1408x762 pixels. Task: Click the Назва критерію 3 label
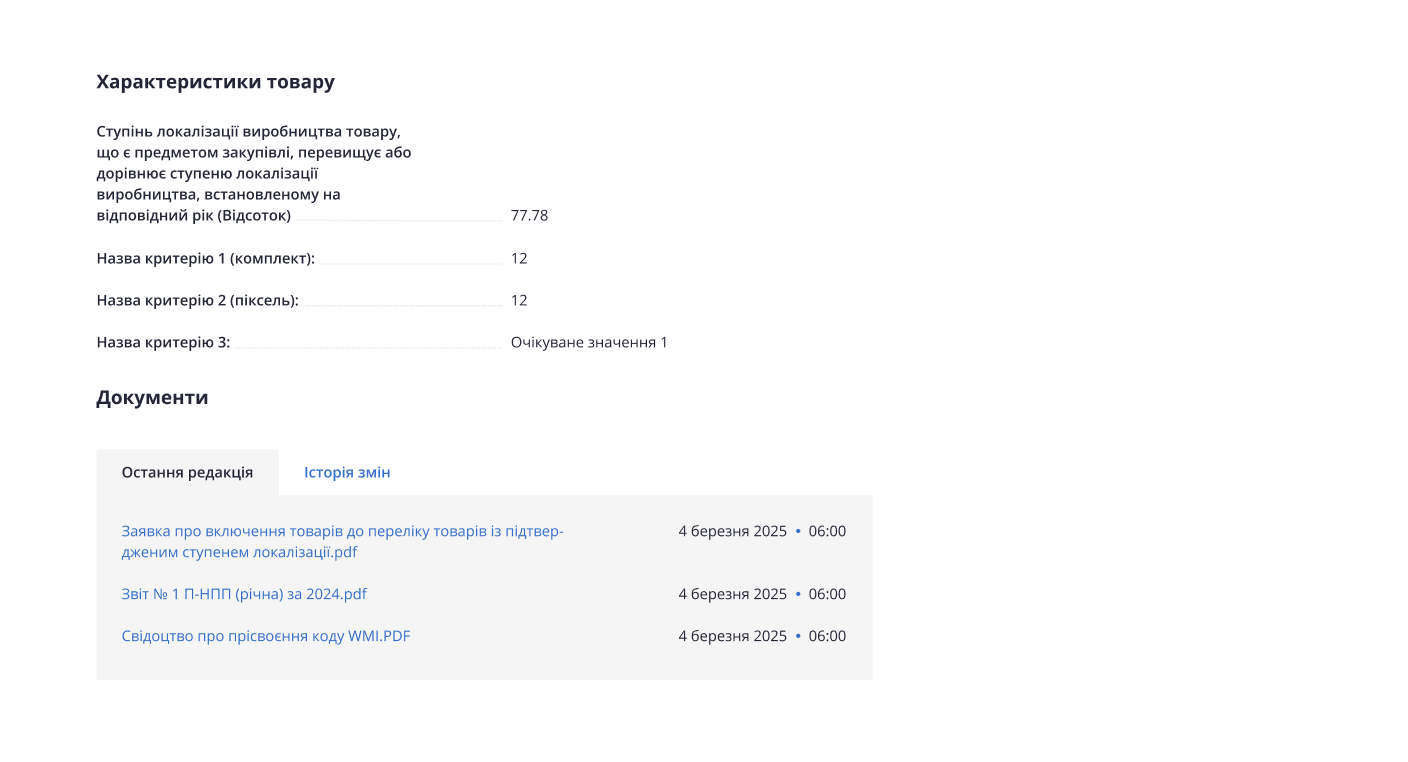tap(163, 343)
